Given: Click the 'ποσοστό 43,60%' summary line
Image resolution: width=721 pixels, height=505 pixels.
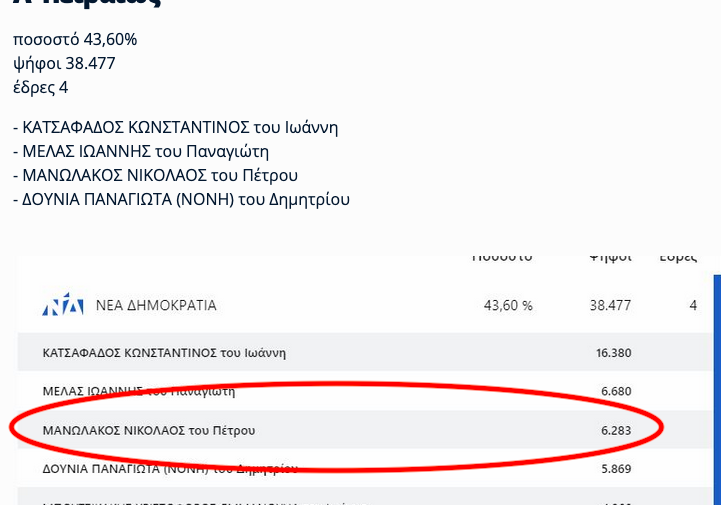Looking at the screenshot, I should pos(75,40).
